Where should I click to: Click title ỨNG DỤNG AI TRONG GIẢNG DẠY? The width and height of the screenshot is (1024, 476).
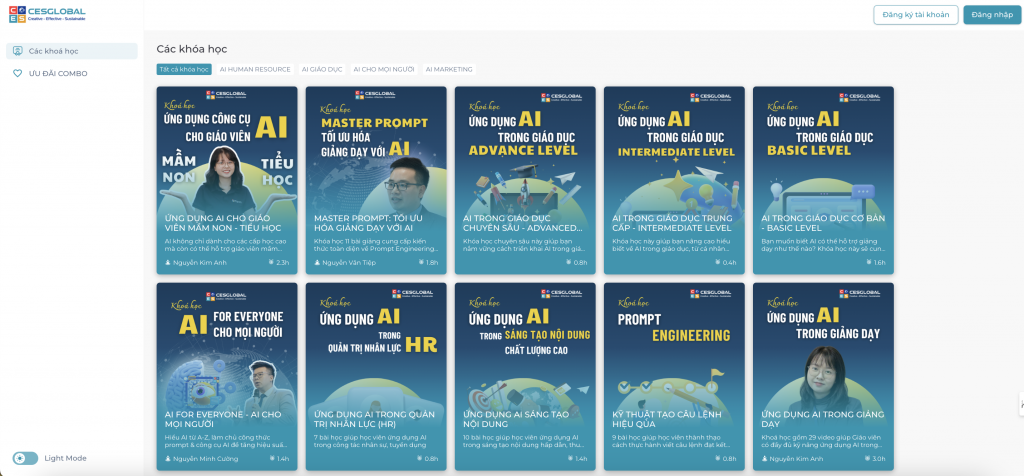tap(823, 419)
